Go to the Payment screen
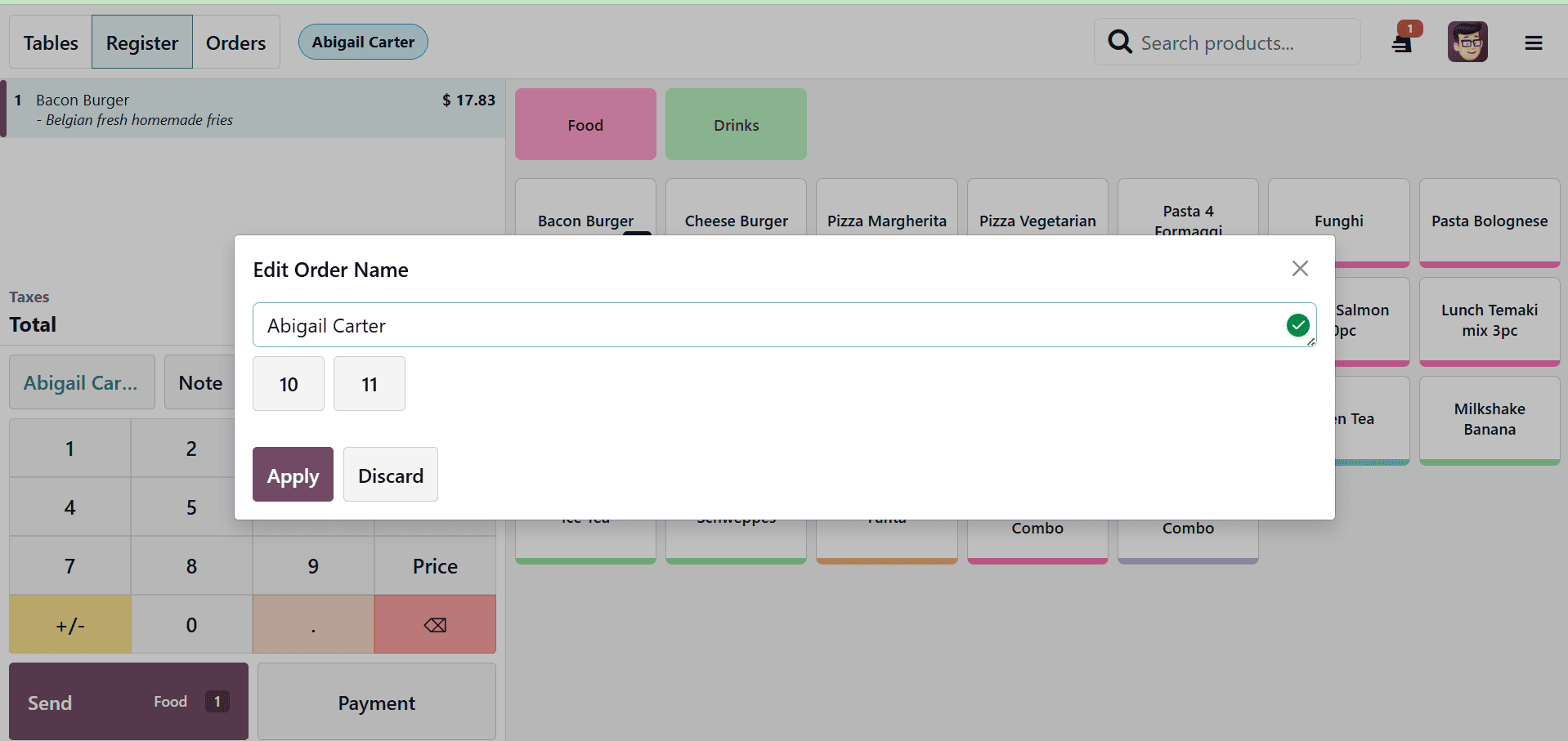The width and height of the screenshot is (1568, 741). [376, 701]
